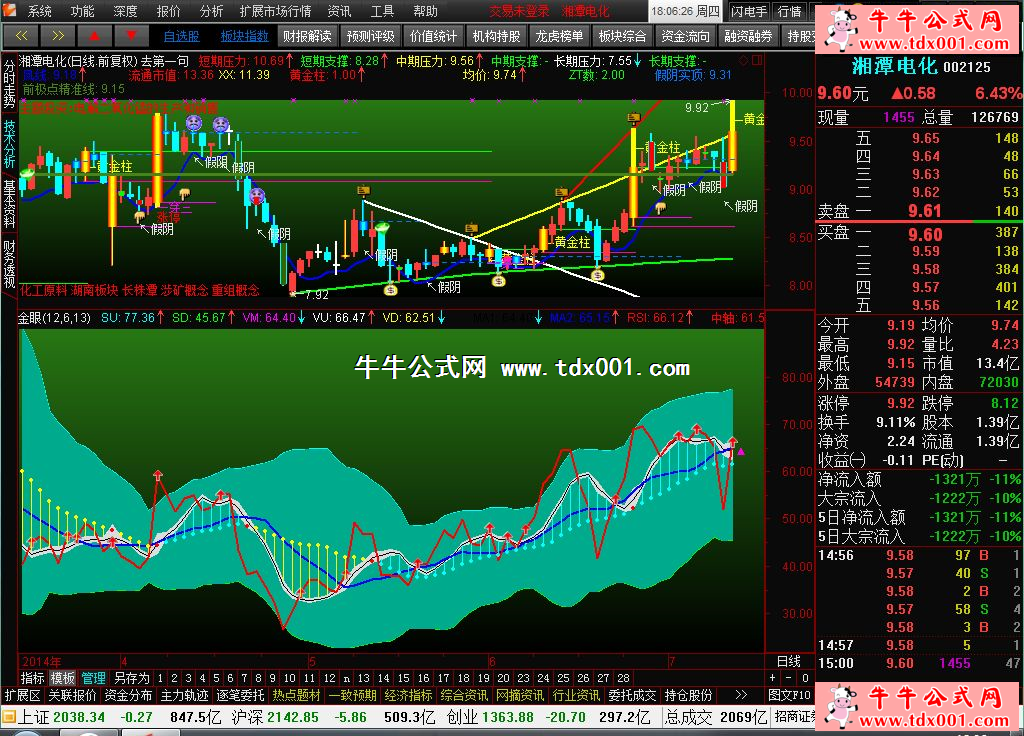Click the diamond icon at chart top-right

pos(744,60)
